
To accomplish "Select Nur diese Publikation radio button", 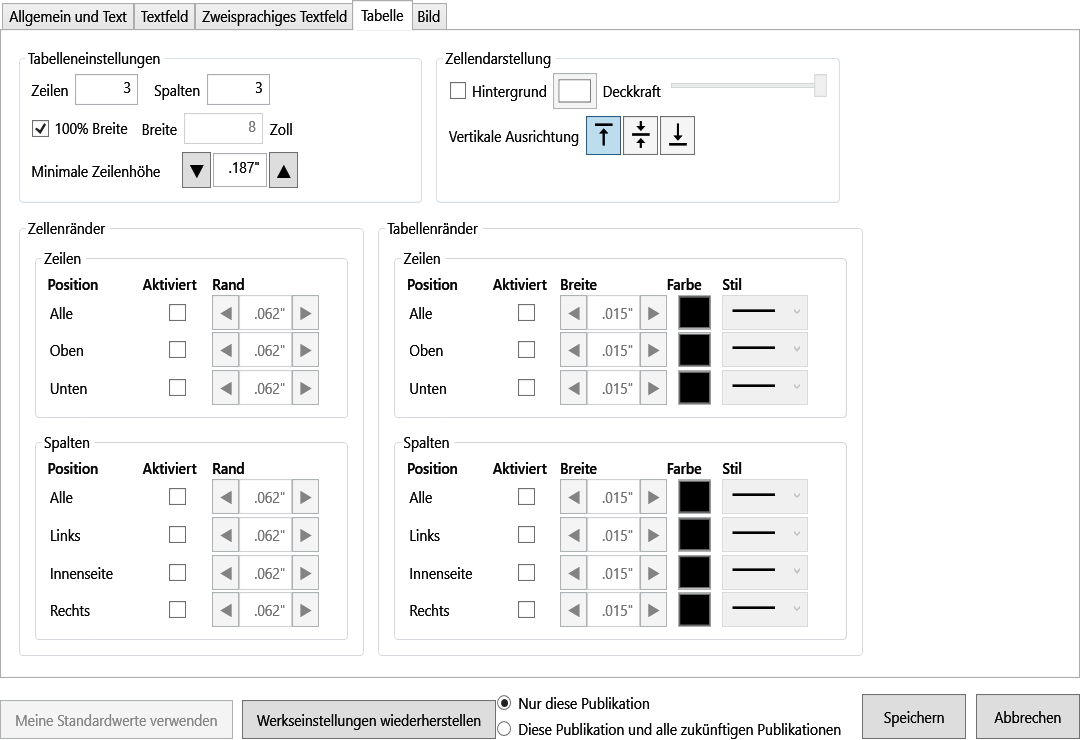I will coord(504,703).
